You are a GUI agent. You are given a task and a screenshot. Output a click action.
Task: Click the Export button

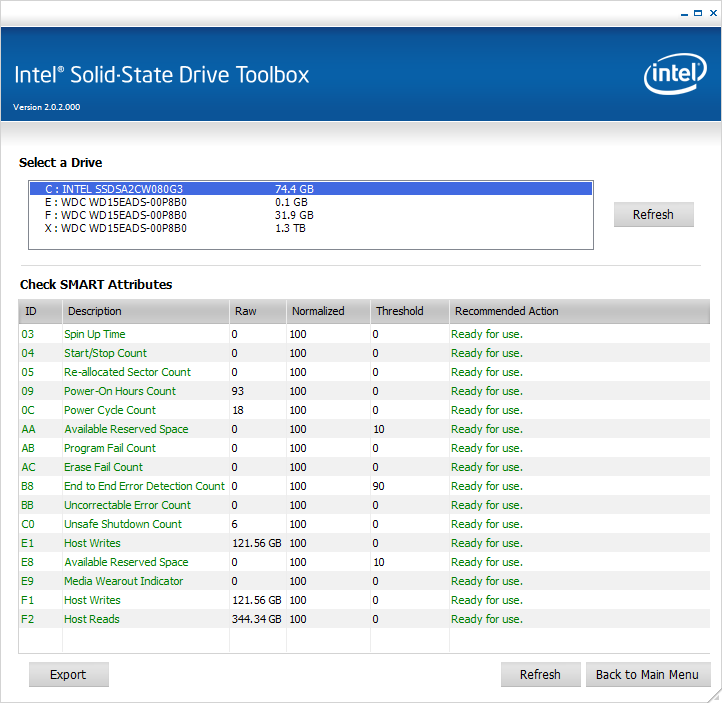[x=68, y=675]
